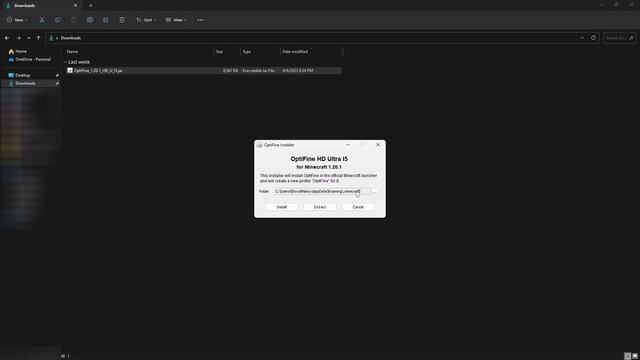The image size is (640, 360).
Task: Switch to large thumbnails view icon
Action: tap(635, 356)
